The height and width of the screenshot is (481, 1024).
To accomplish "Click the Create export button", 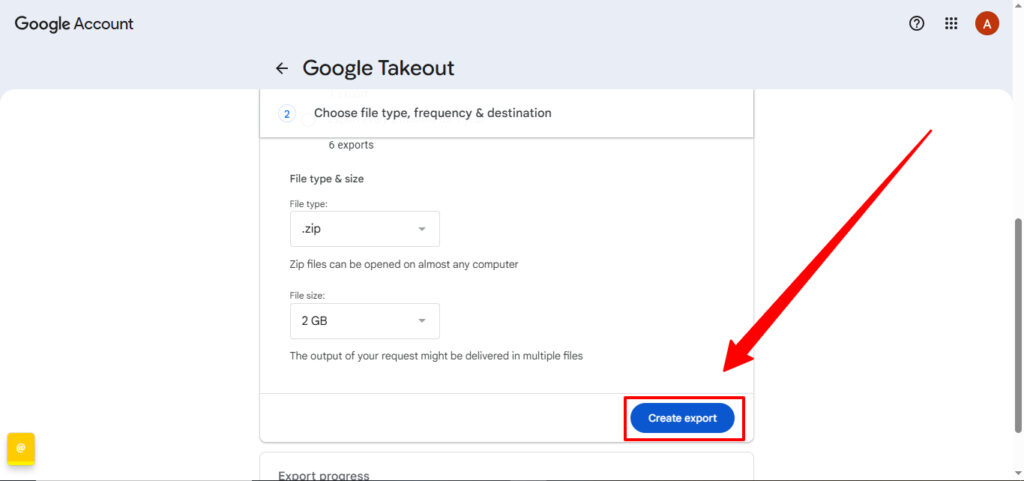I will coord(682,418).
